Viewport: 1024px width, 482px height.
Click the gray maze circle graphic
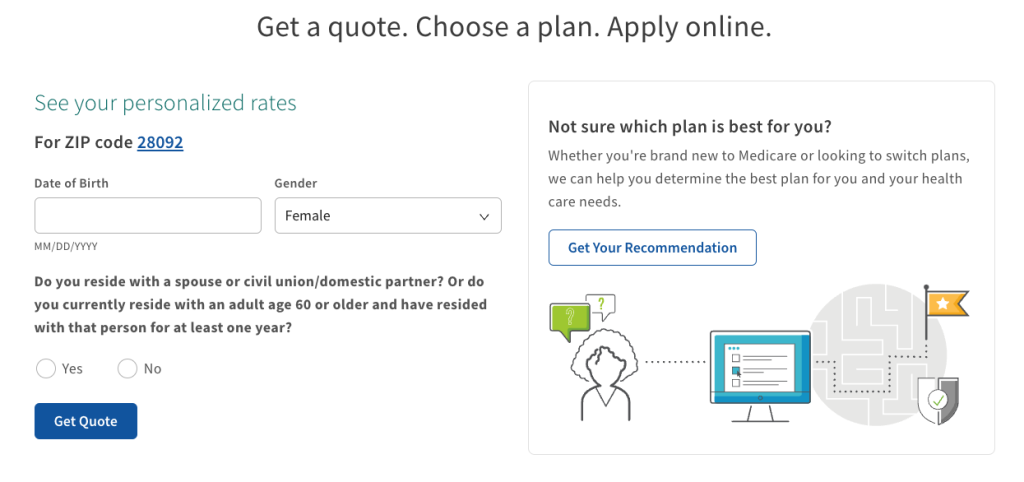click(877, 355)
